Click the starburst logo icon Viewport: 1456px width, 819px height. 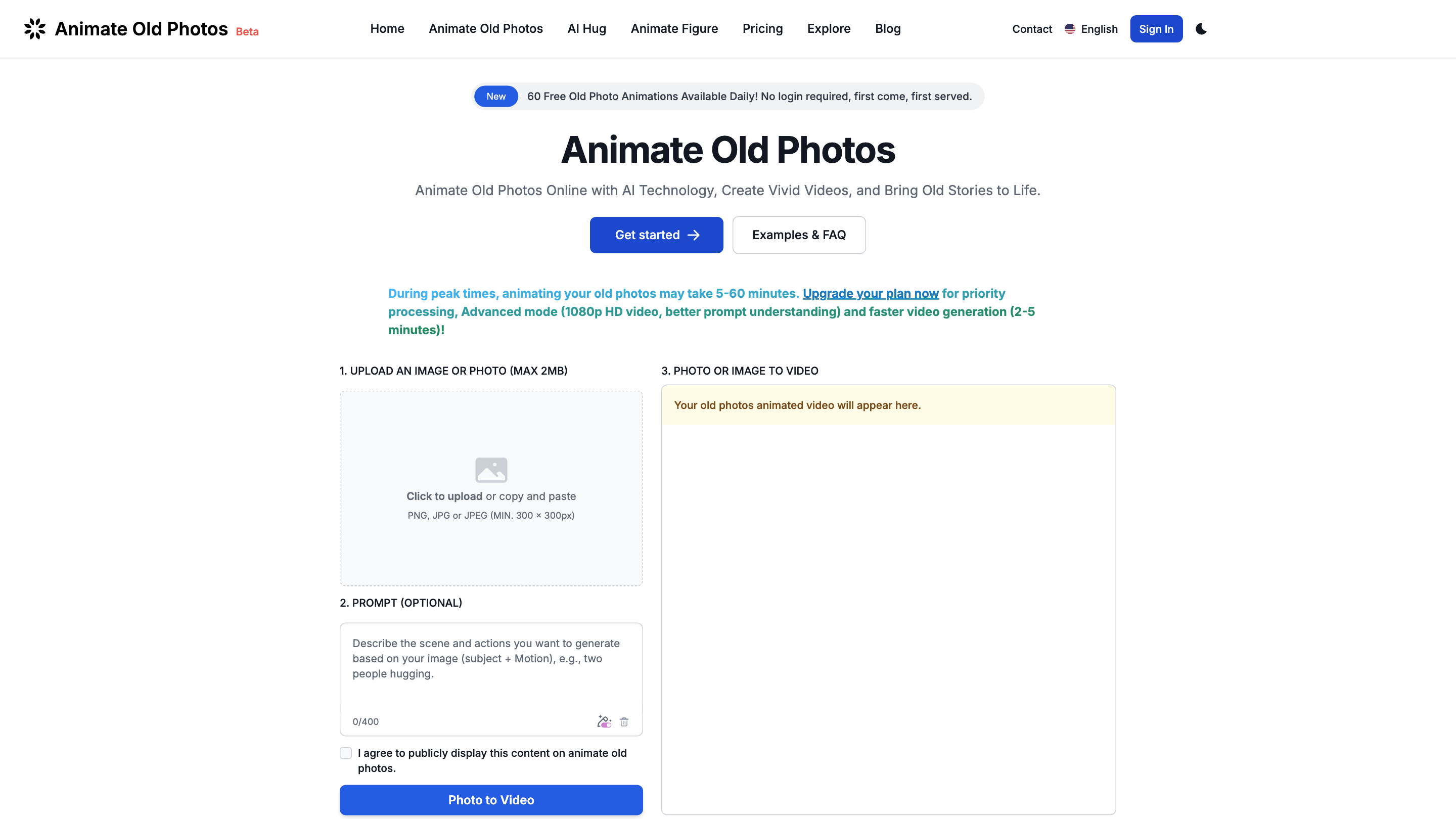[34, 29]
